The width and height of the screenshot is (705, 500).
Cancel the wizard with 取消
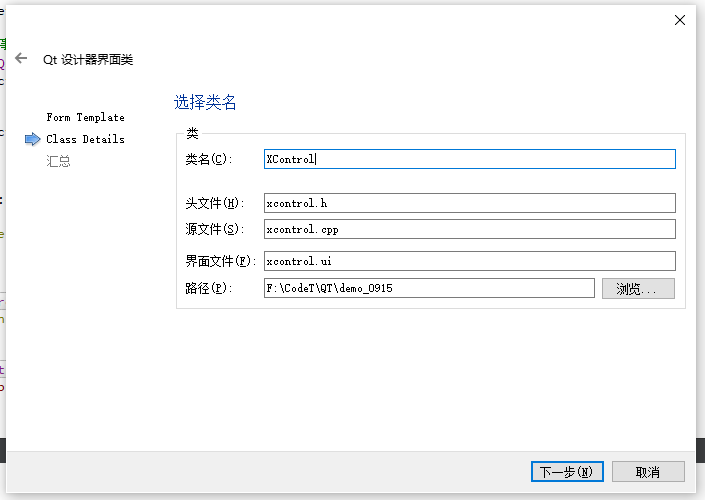(648, 472)
